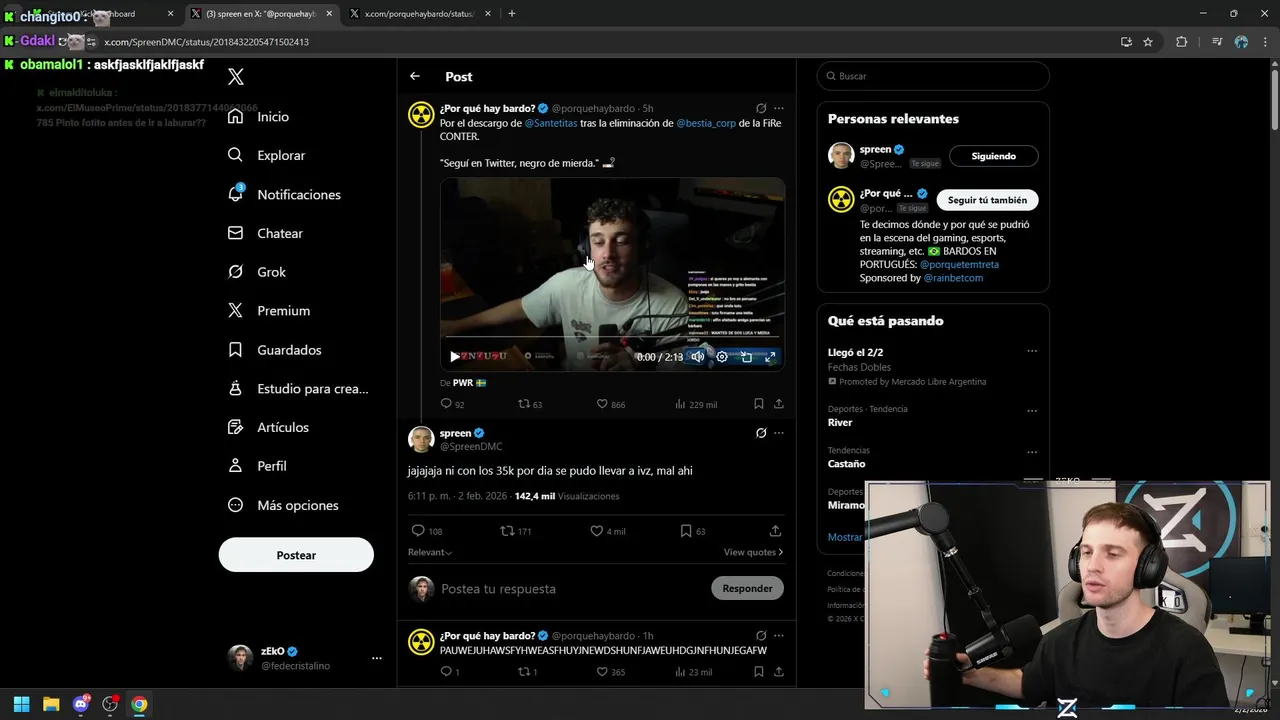1280x720 pixels.
Task: Open new browser tab
Action: [512, 14]
